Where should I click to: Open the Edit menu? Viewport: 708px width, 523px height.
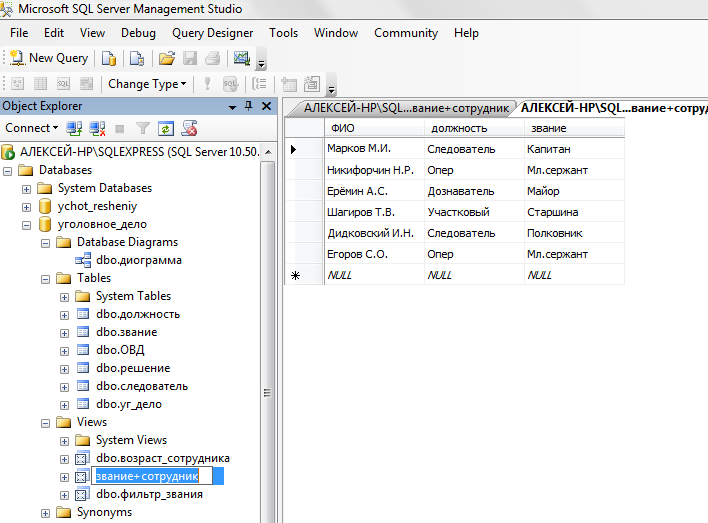[x=54, y=33]
